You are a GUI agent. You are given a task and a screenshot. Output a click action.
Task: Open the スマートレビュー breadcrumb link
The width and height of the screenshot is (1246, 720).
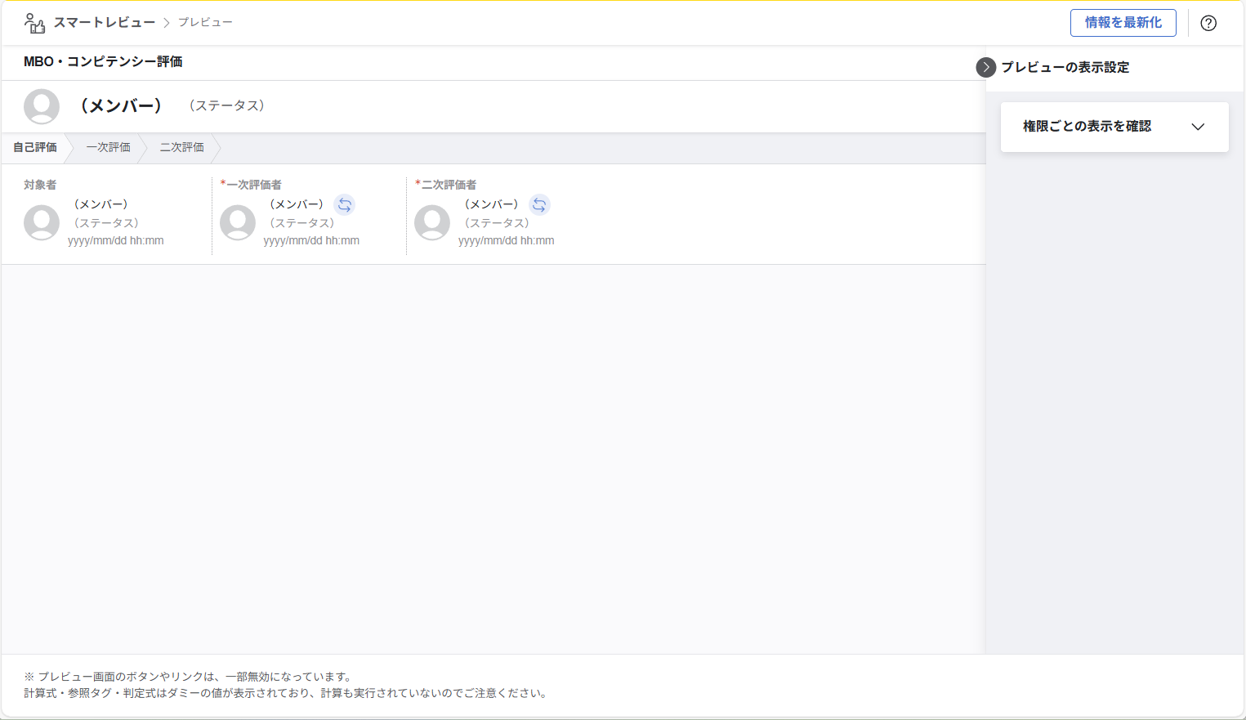coord(104,22)
